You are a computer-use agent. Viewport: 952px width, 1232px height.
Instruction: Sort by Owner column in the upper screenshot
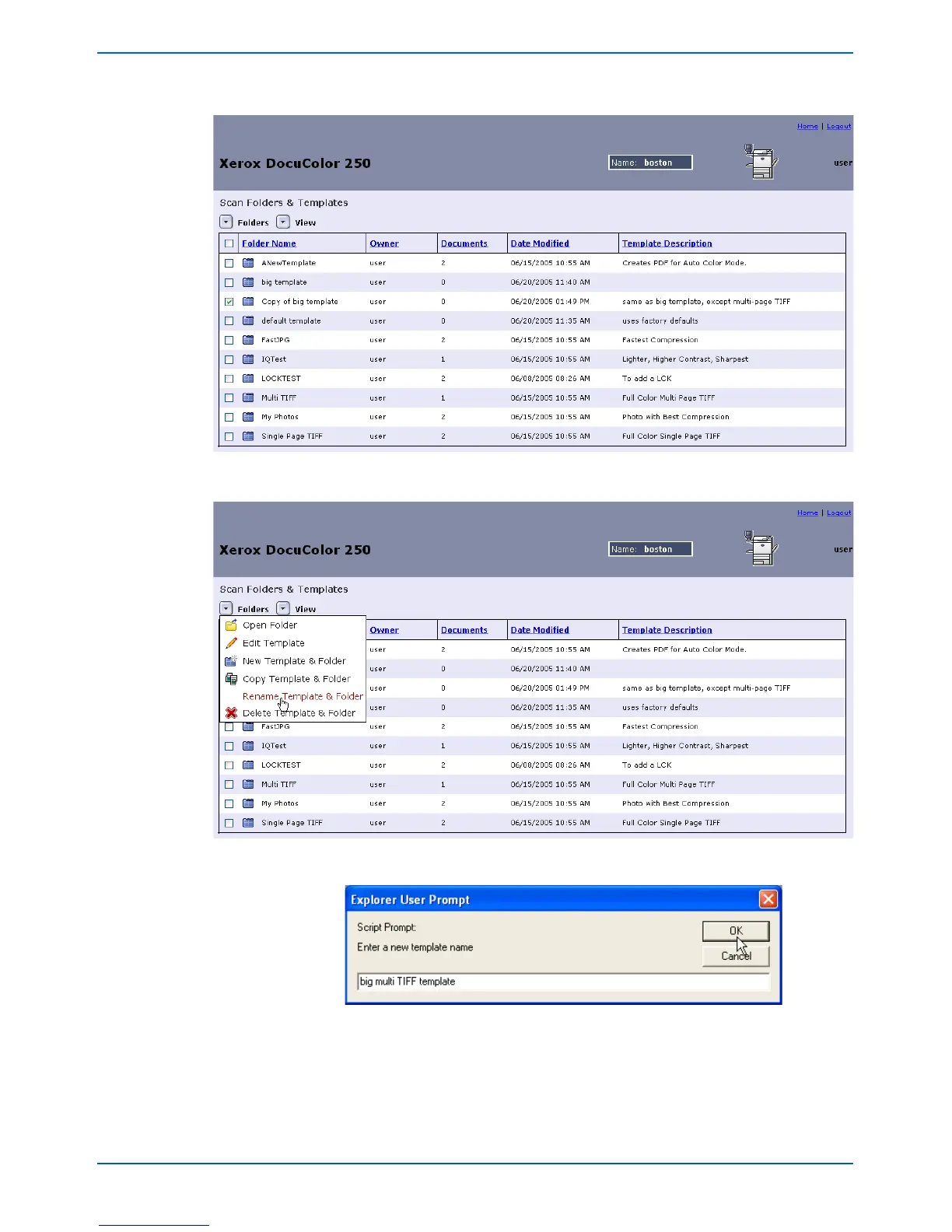pyautogui.click(x=384, y=243)
